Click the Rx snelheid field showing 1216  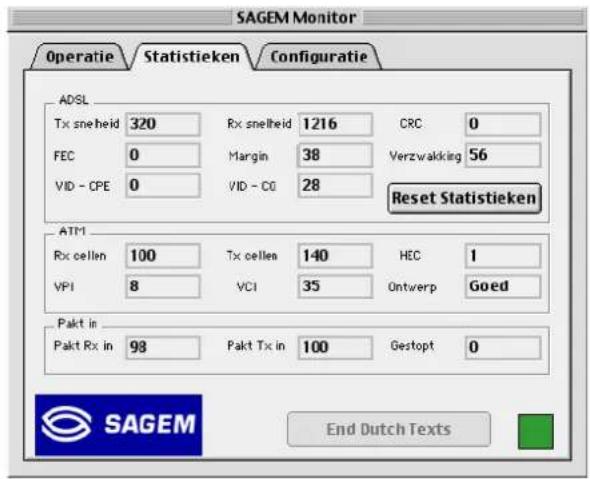335,124
